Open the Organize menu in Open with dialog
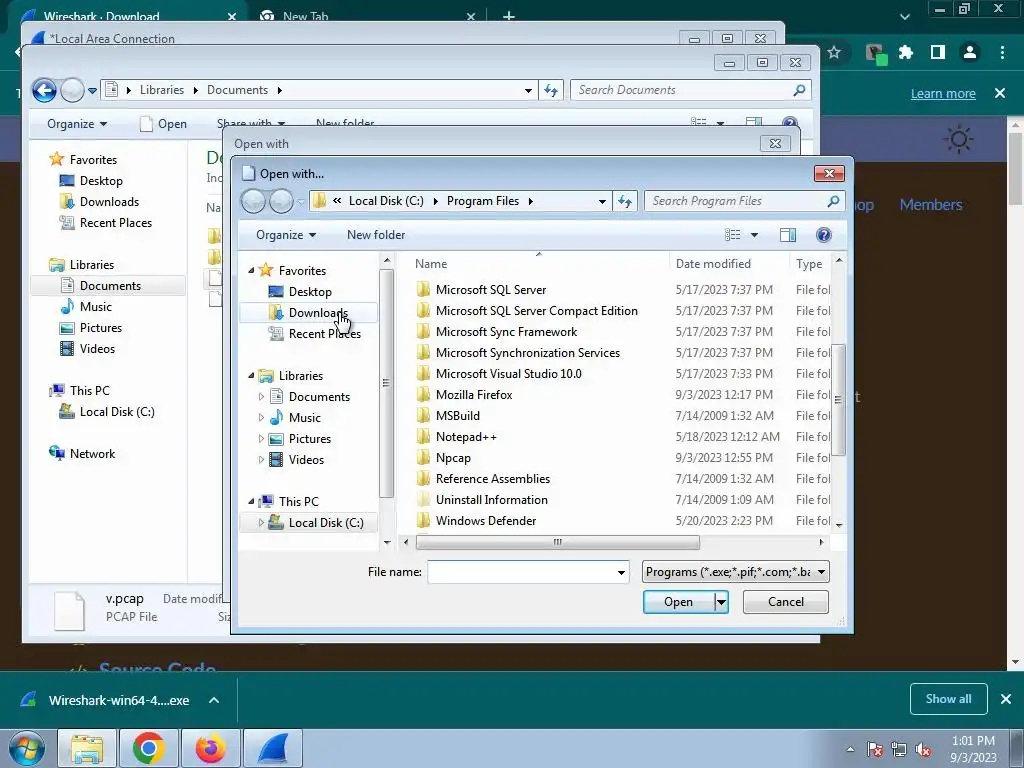Screen dimensions: 1024x768 pos(285,235)
